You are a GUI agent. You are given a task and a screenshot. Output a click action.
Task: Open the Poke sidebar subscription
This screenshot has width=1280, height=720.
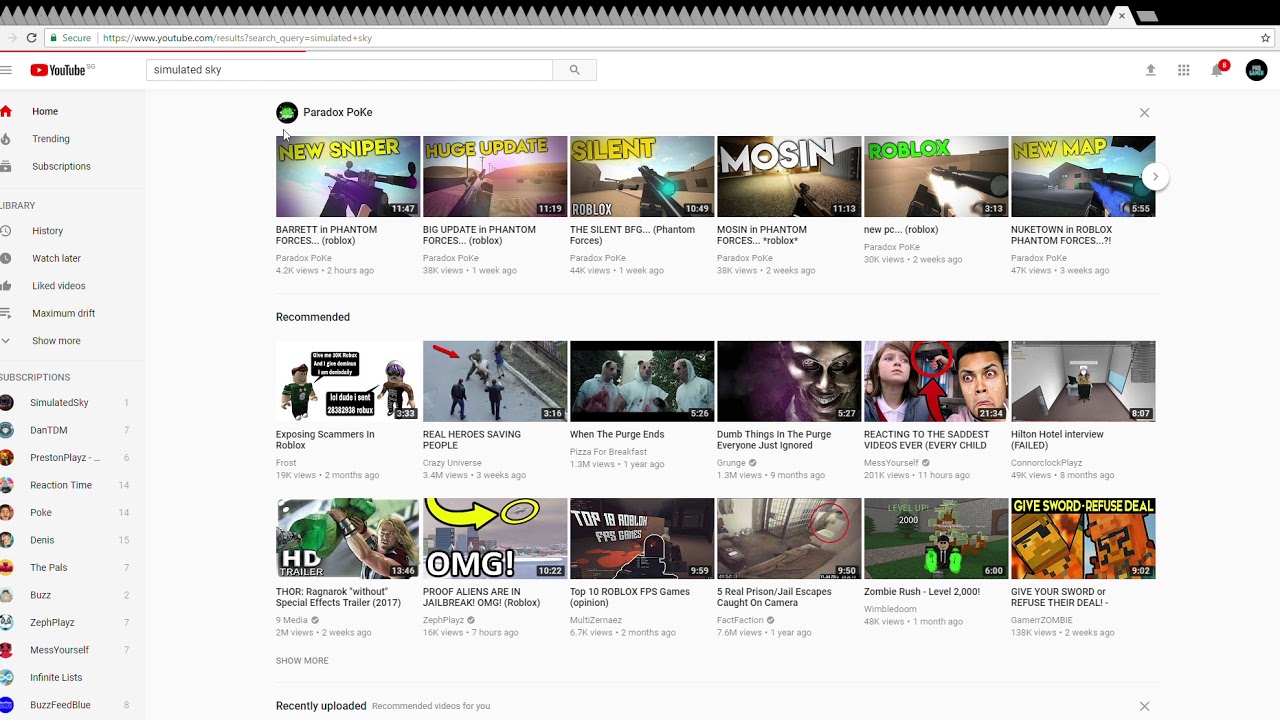click(41, 513)
